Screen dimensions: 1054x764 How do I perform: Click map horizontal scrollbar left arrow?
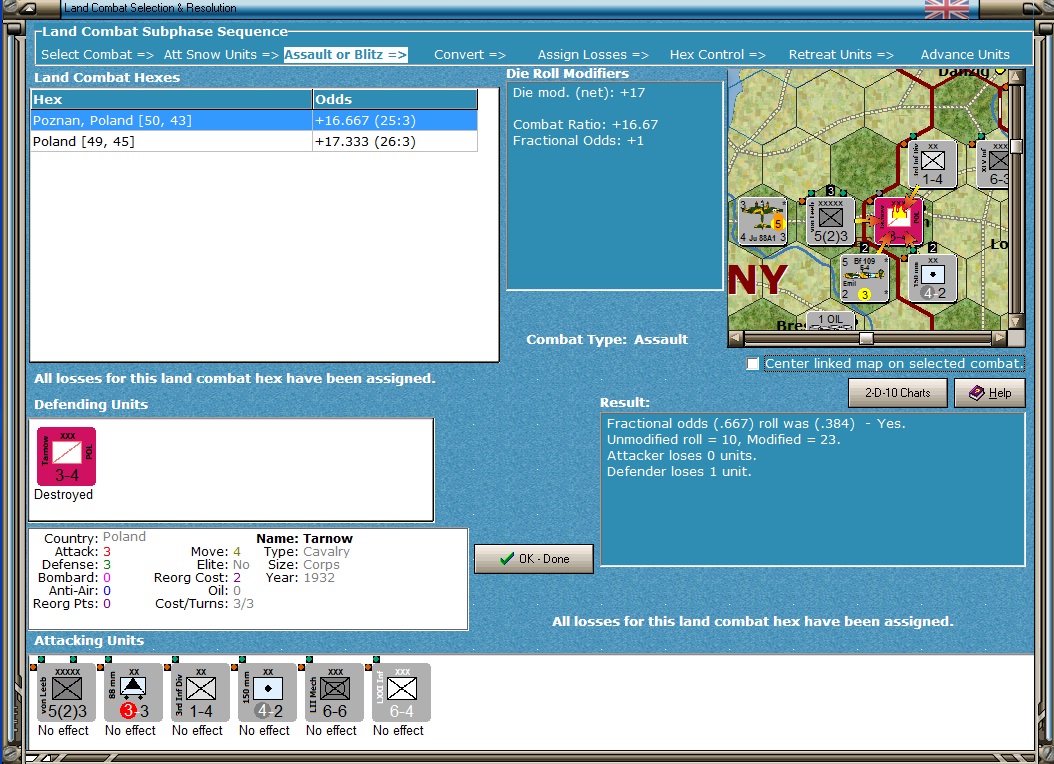(736, 338)
